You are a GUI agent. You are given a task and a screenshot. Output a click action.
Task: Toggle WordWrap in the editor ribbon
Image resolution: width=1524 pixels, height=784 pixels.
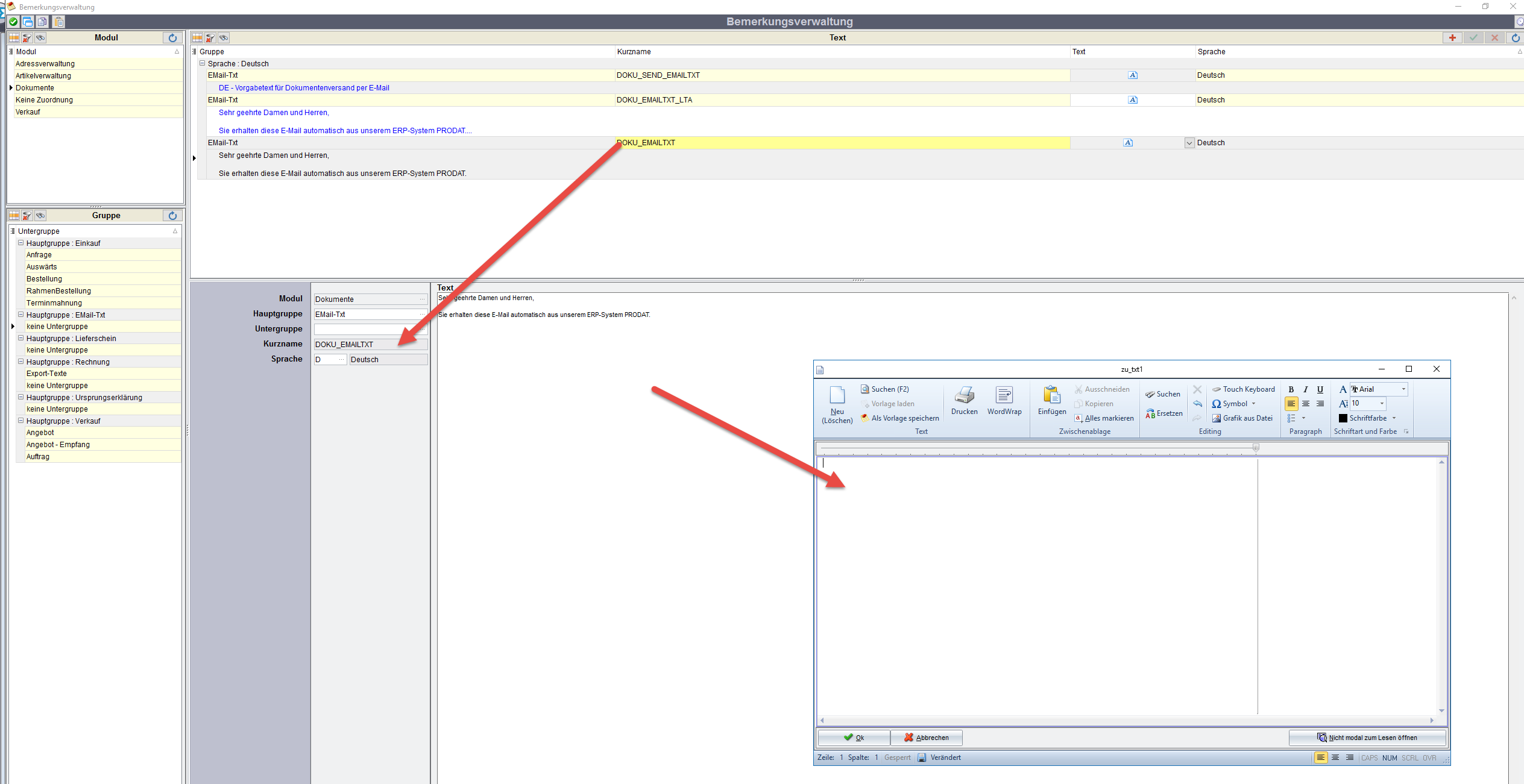click(1004, 396)
